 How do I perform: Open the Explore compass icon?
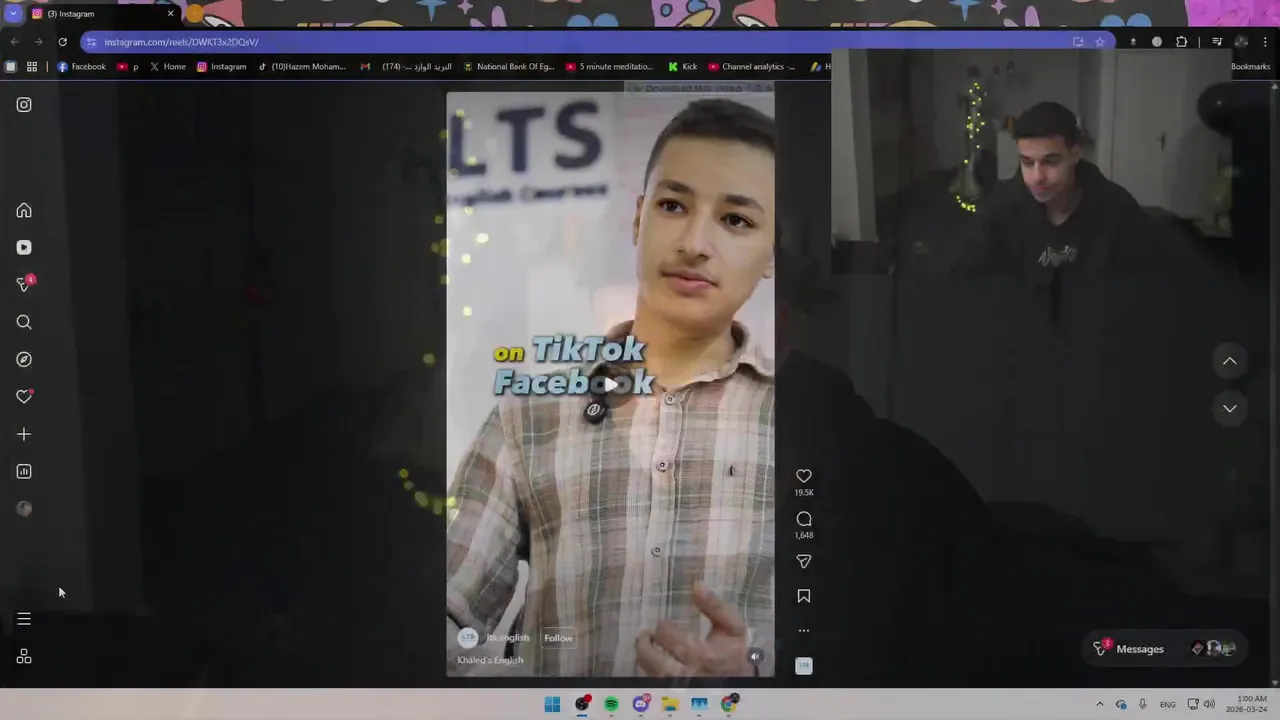[x=24, y=360]
